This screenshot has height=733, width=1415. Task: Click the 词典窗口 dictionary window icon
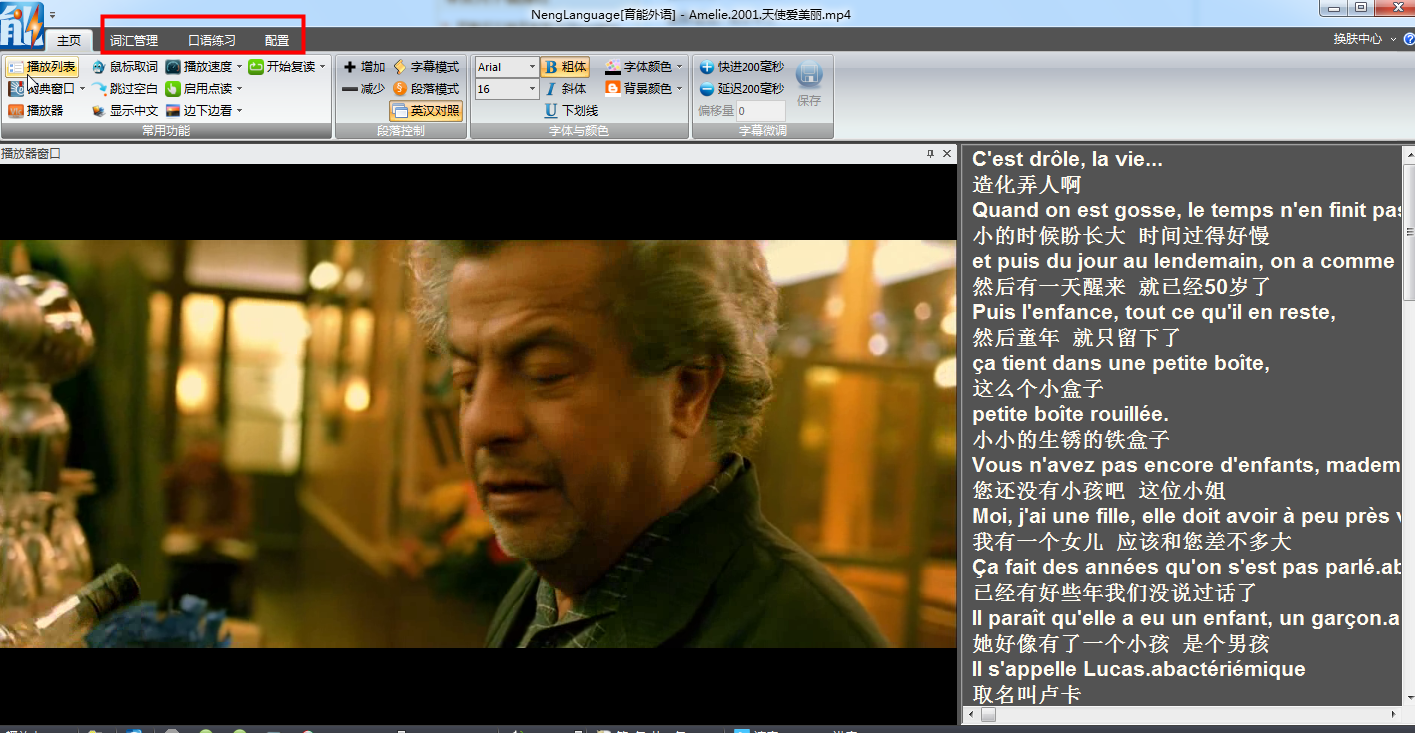tap(16, 89)
